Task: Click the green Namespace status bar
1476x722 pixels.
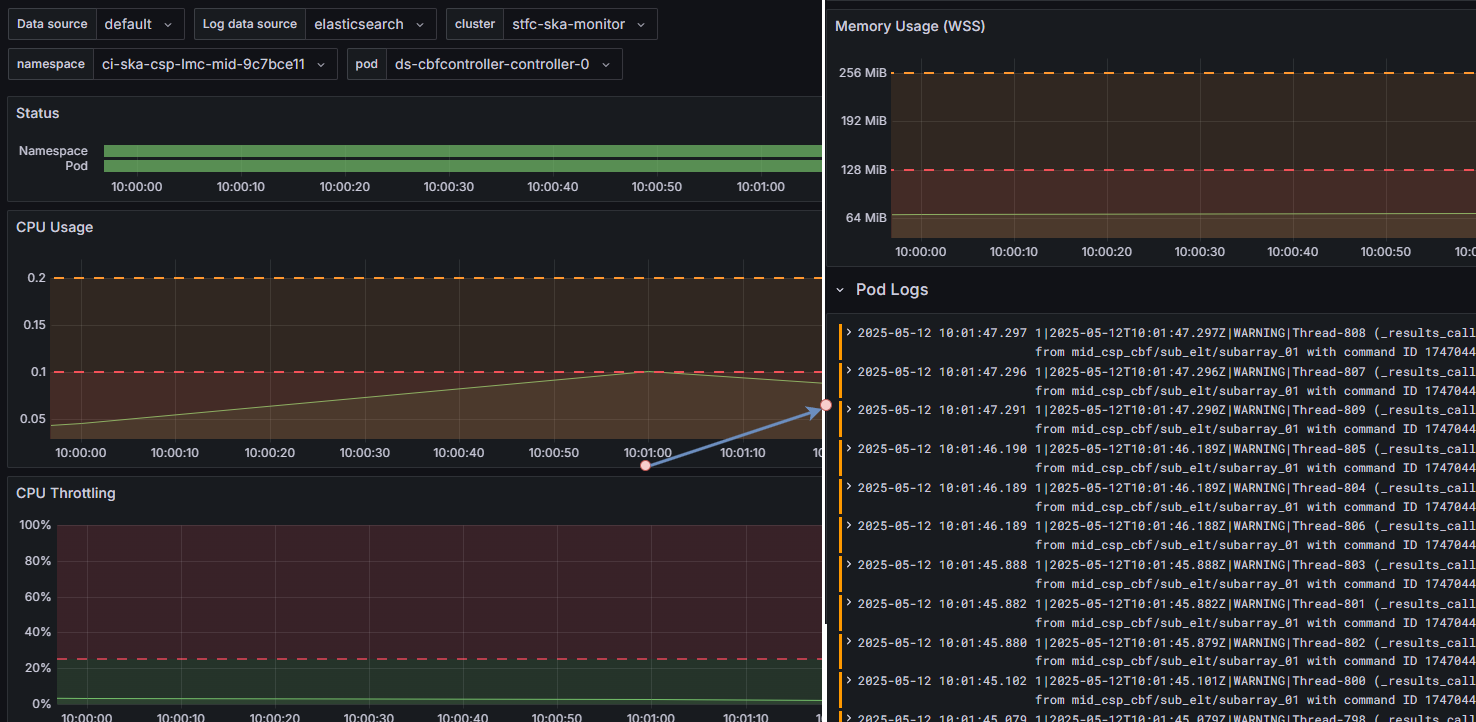Action: [x=462, y=151]
